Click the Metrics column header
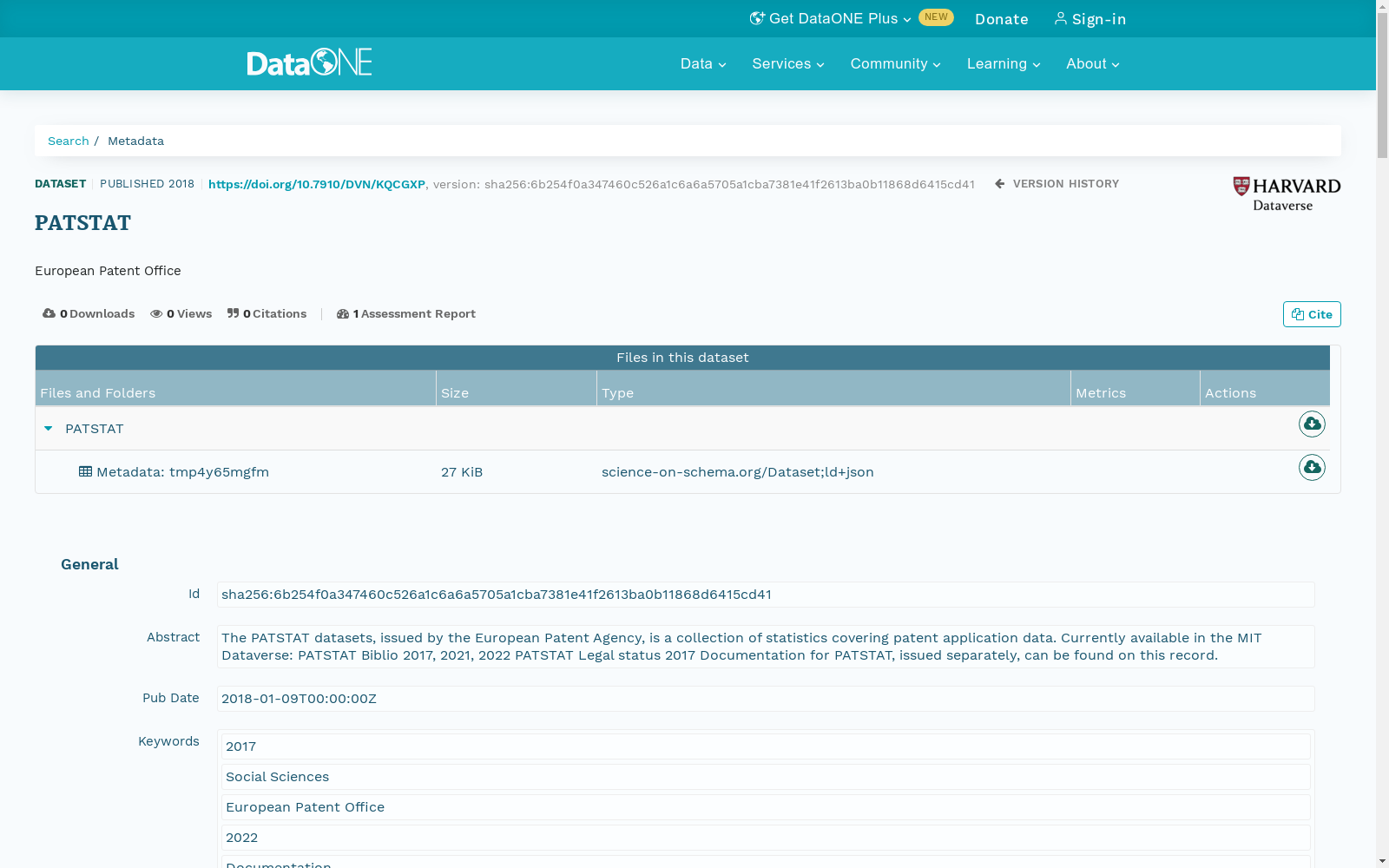 [x=1135, y=389]
